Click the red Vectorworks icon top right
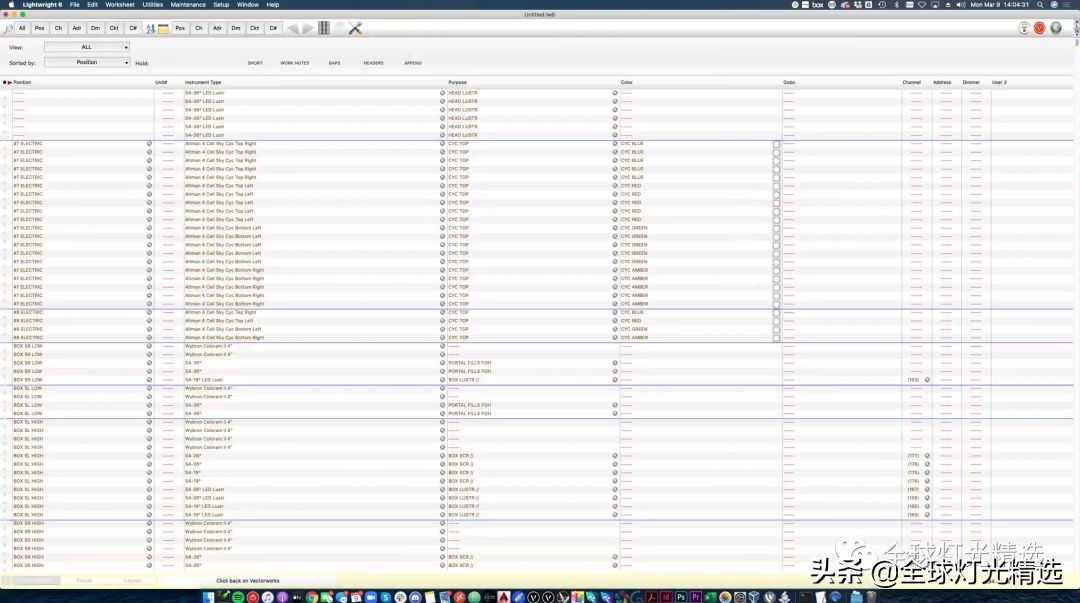1080x603 pixels. point(1039,28)
